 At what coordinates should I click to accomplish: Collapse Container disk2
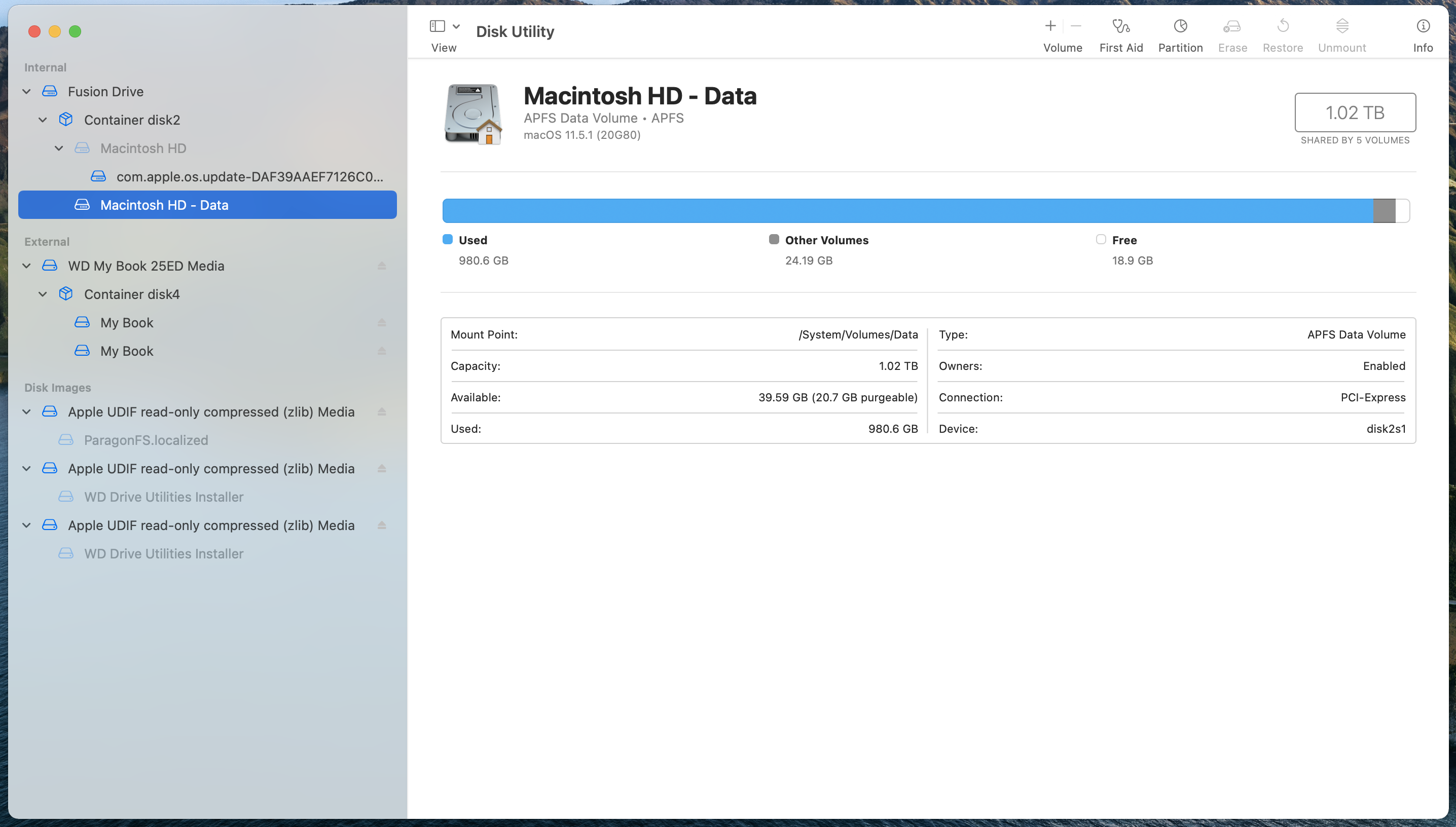(43, 120)
